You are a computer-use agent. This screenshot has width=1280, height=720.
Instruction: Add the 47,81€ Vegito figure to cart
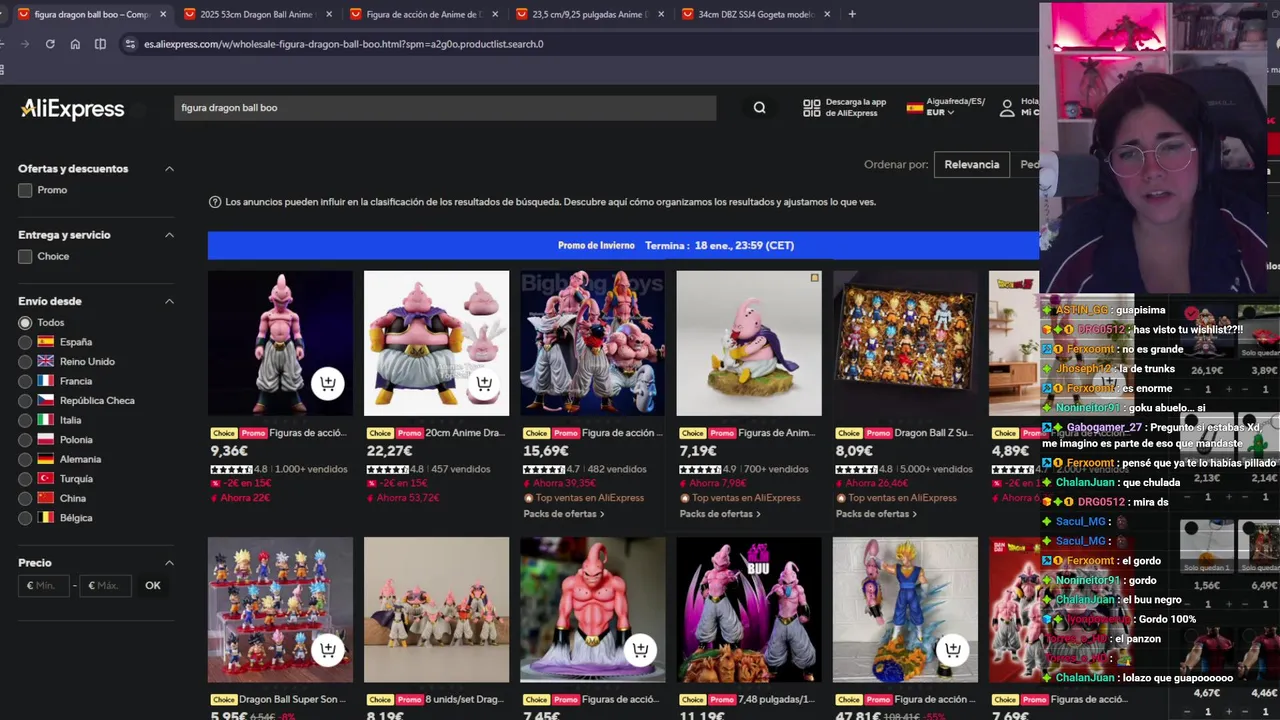click(x=952, y=650)
